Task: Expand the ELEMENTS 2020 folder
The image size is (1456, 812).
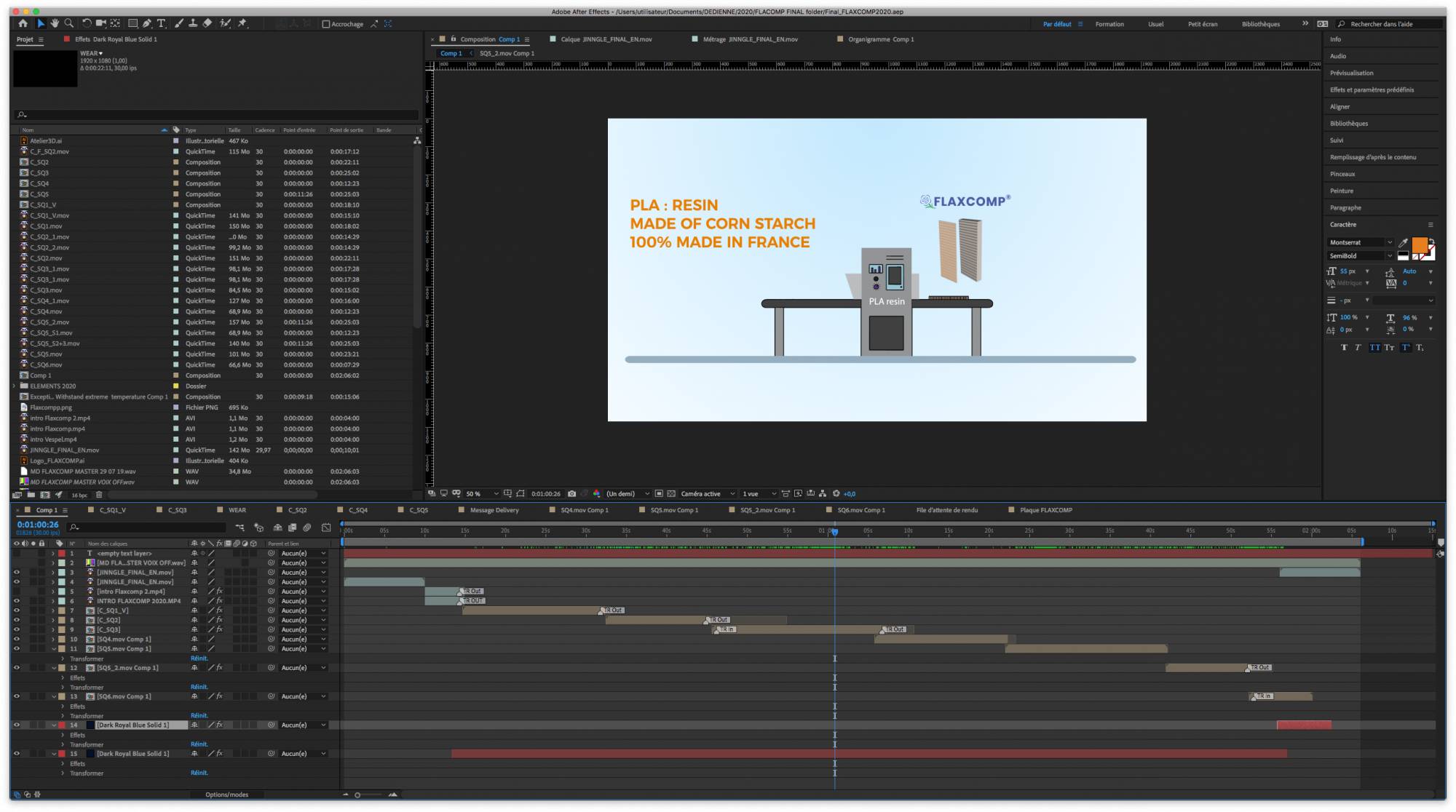Action: coord(14,386)
